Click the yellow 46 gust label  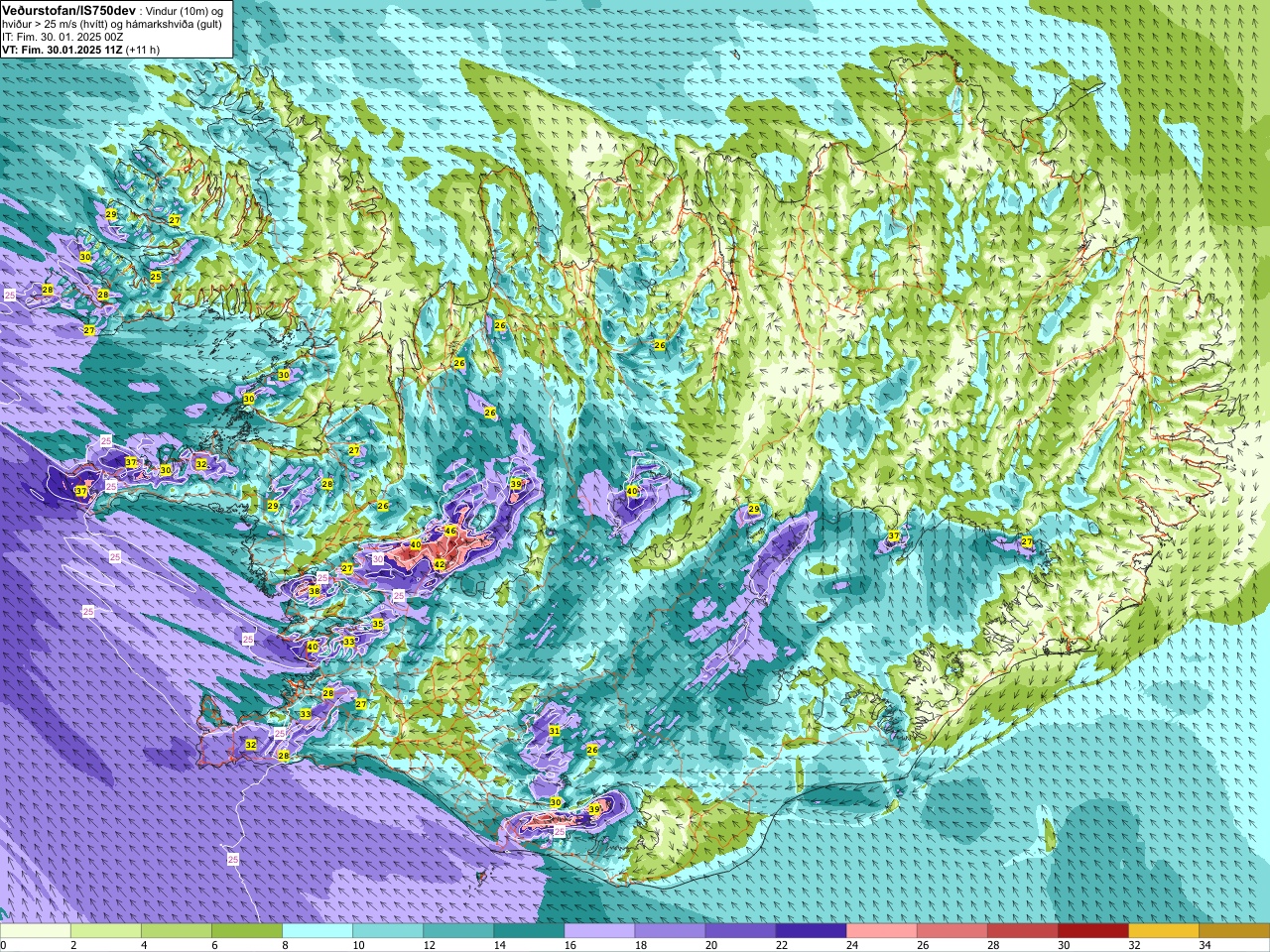click(x=450, y=531)
